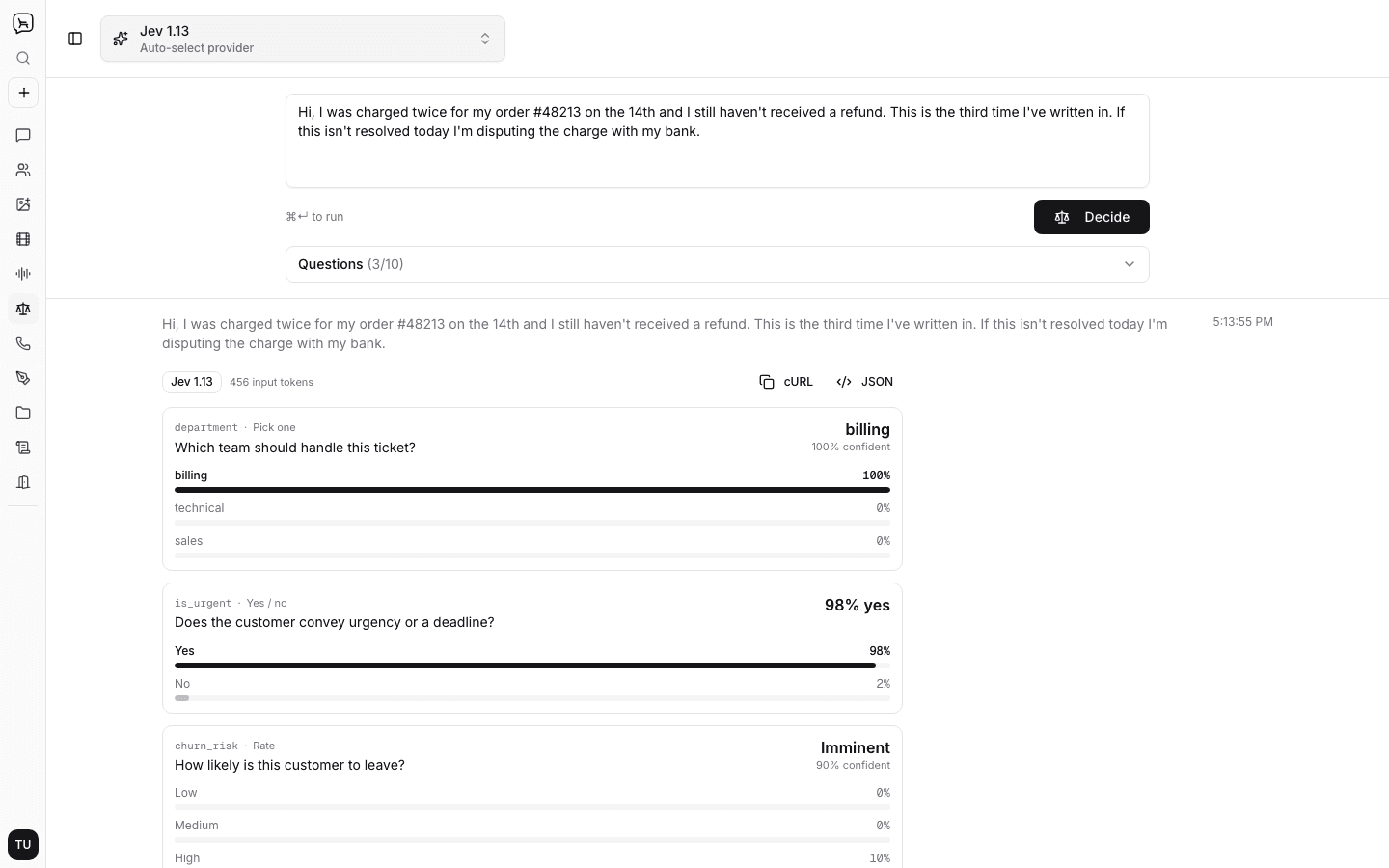
Task: Click the plus new item icon
Action: click(x=23, y=93)
